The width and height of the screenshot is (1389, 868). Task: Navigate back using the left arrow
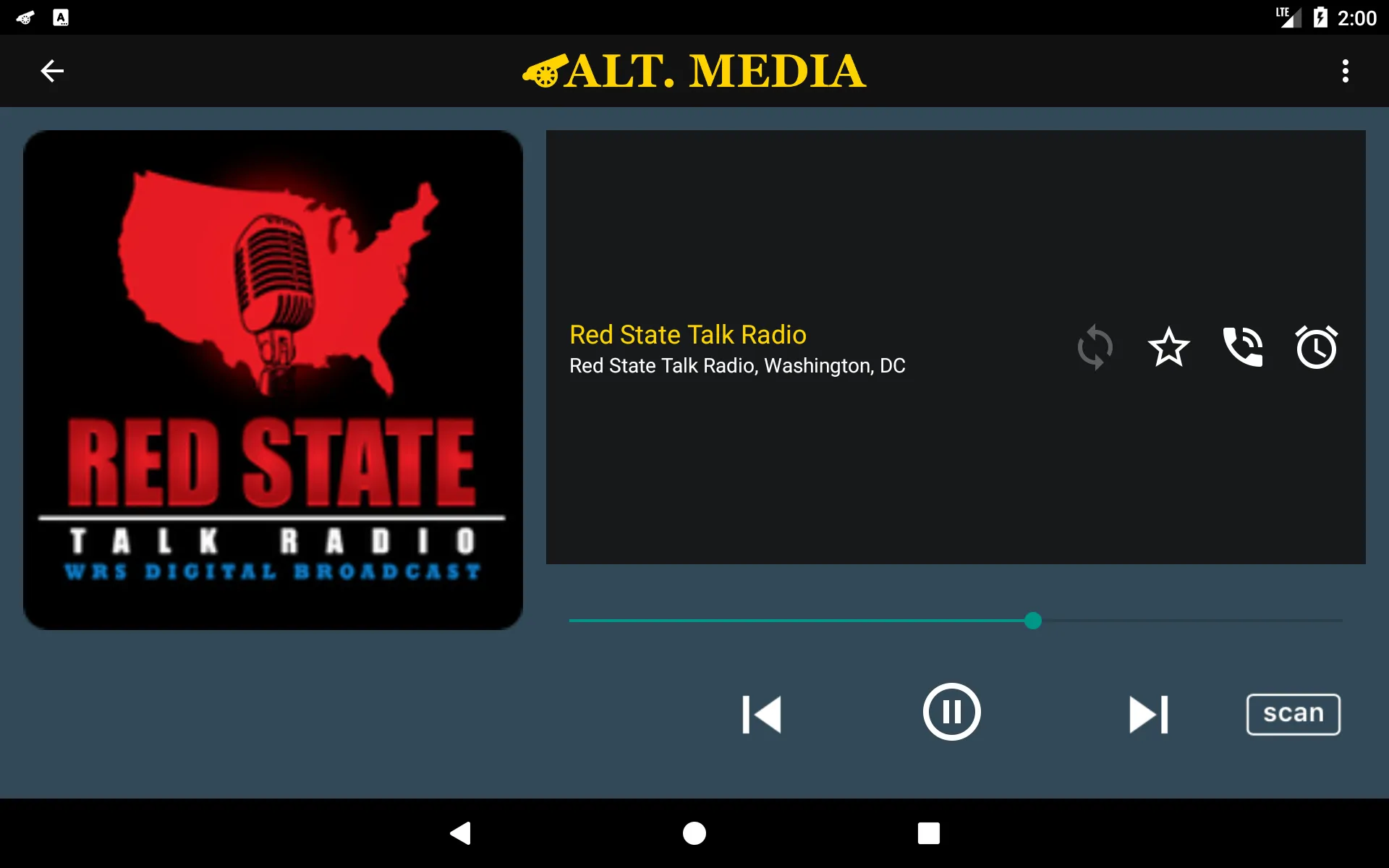[x=52, y=70]
